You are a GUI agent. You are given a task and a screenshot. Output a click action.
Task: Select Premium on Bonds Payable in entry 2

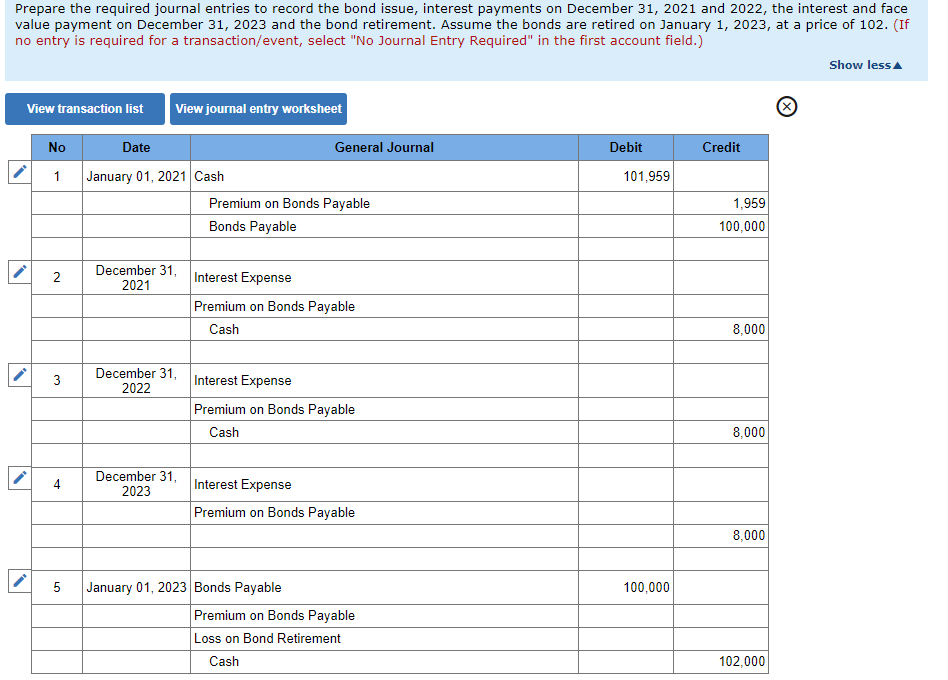384,306
